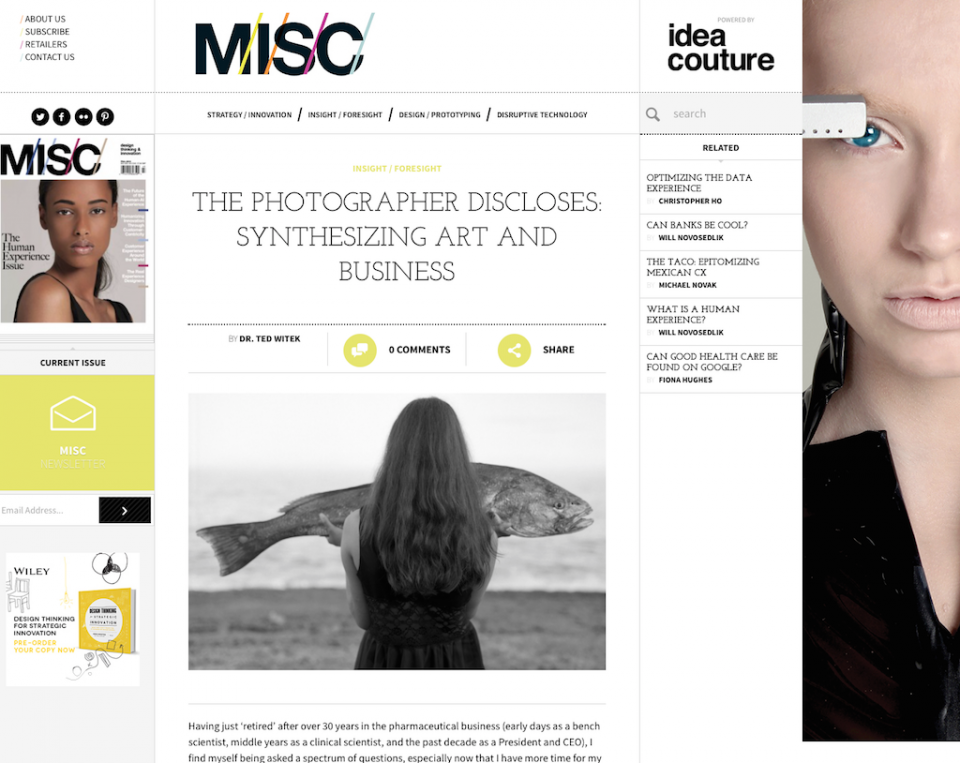Click the yellow comments bubble icon

[x=360, y=350]
